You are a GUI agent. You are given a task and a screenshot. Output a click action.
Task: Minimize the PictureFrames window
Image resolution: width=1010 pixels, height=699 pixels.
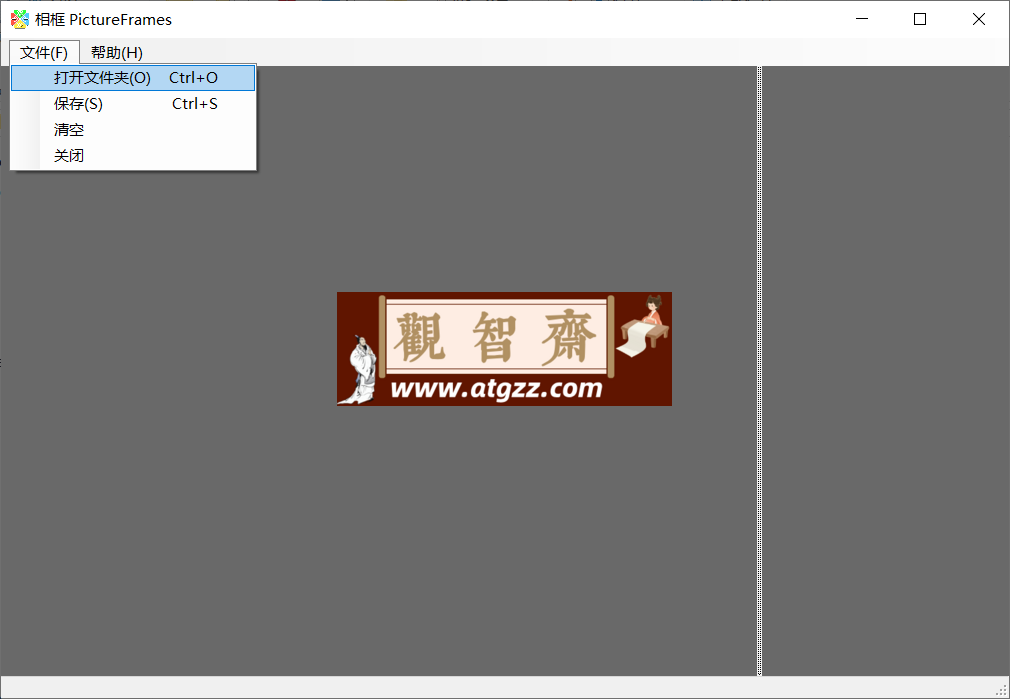(x=862, y=19)
